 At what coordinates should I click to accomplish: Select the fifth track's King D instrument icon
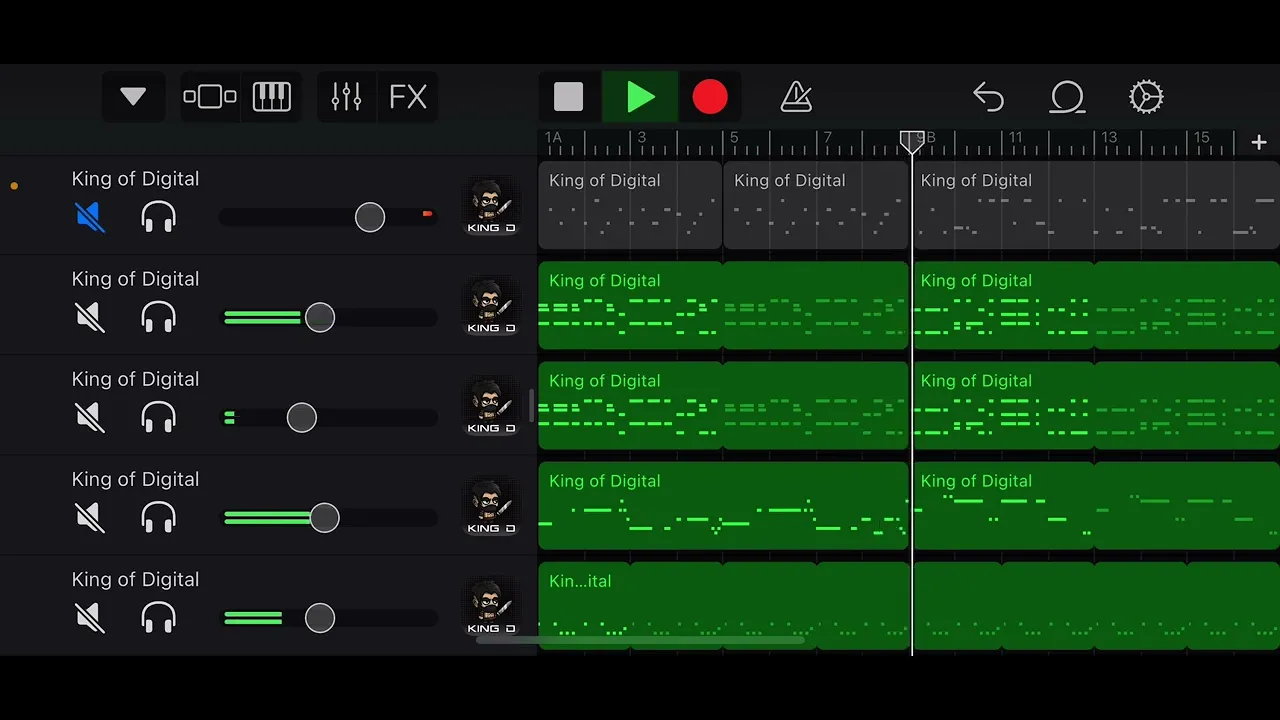tap(491, 606)
